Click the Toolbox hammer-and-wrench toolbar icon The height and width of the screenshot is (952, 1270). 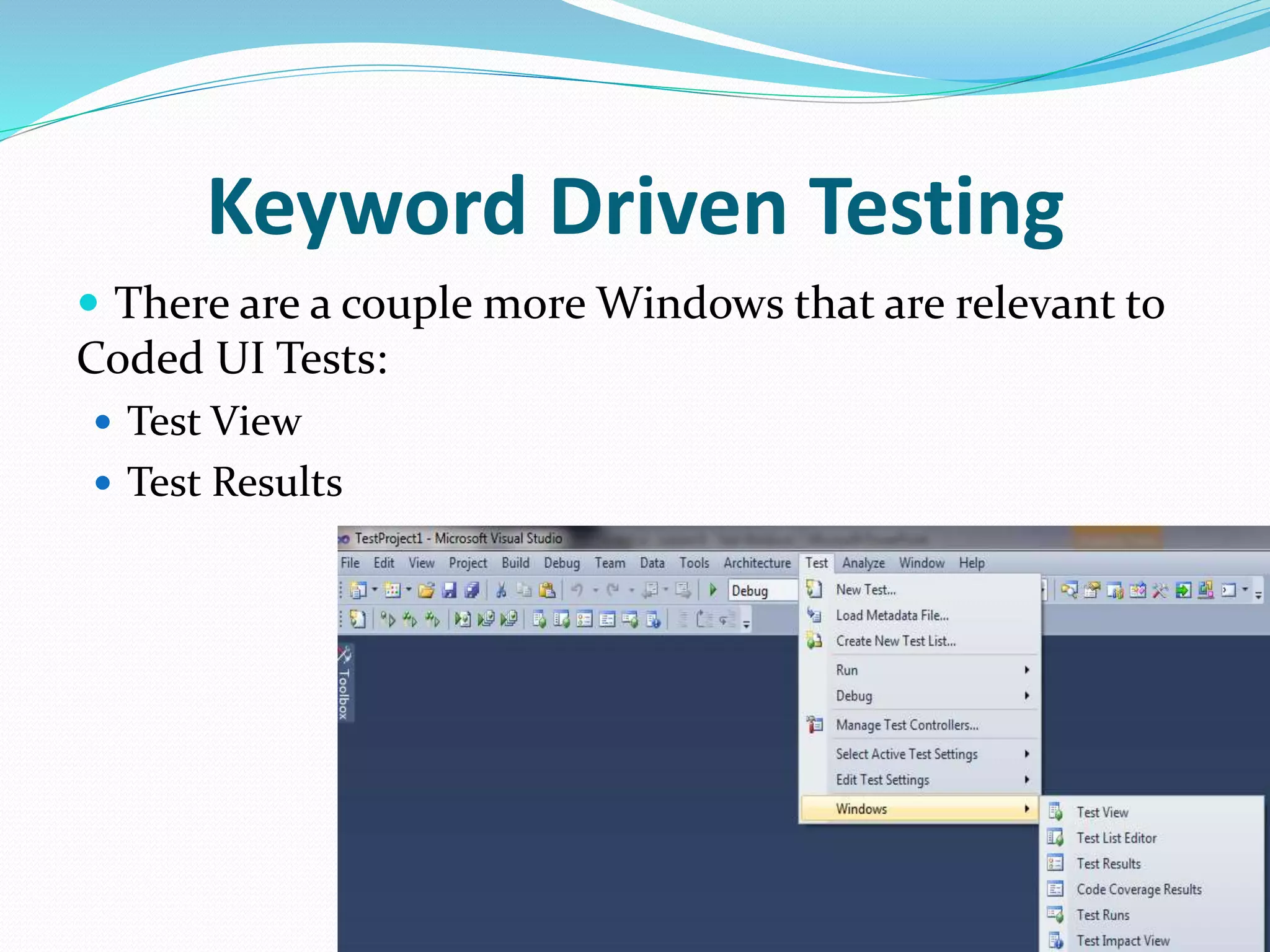[x=1160, y=591]
